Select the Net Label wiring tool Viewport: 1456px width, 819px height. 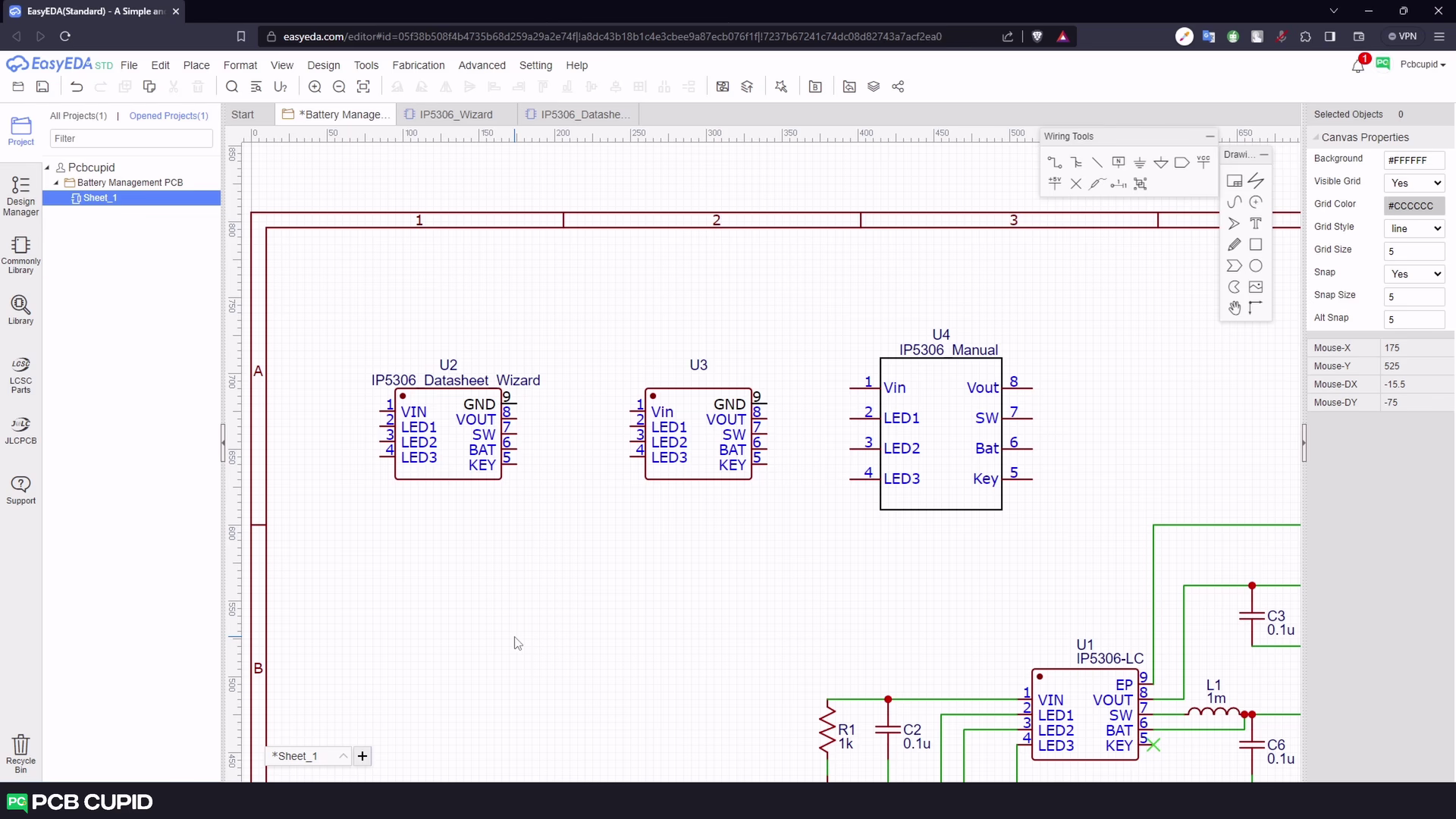[x=1118, y=162]
